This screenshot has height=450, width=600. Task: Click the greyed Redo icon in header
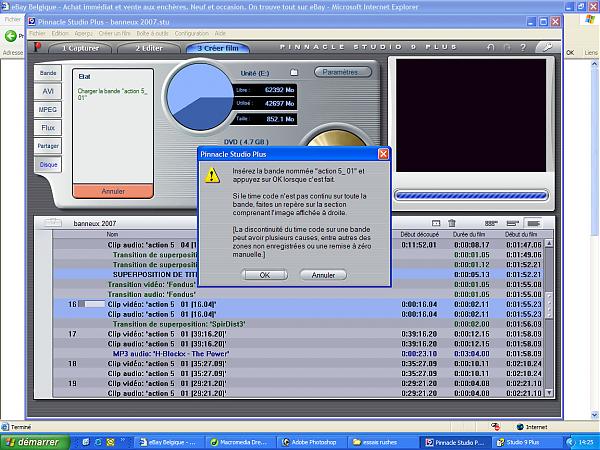point(507,47)
